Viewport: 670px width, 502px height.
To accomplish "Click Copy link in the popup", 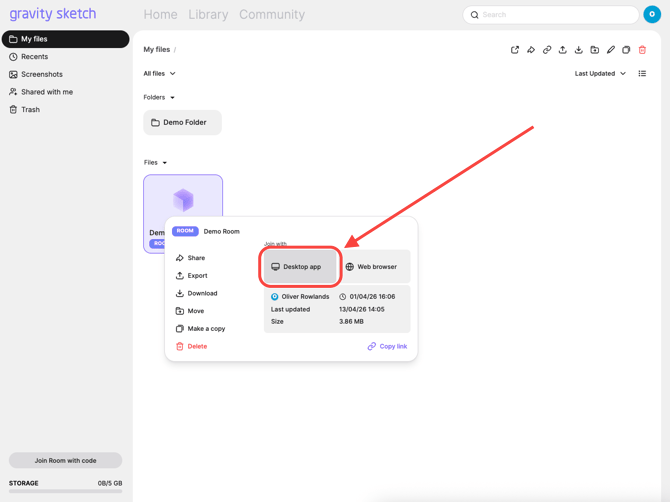I will click(387, 346).
